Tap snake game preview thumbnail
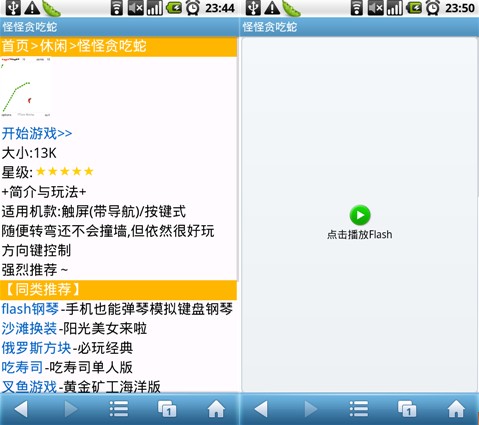 [26, 87]
